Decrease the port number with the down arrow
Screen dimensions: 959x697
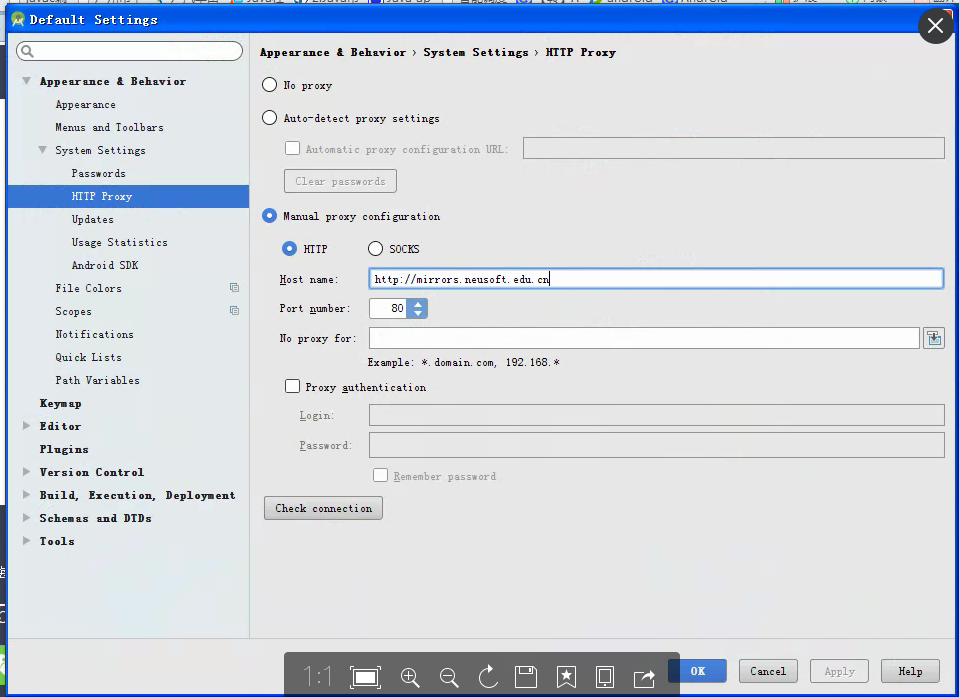pos(418,313)
